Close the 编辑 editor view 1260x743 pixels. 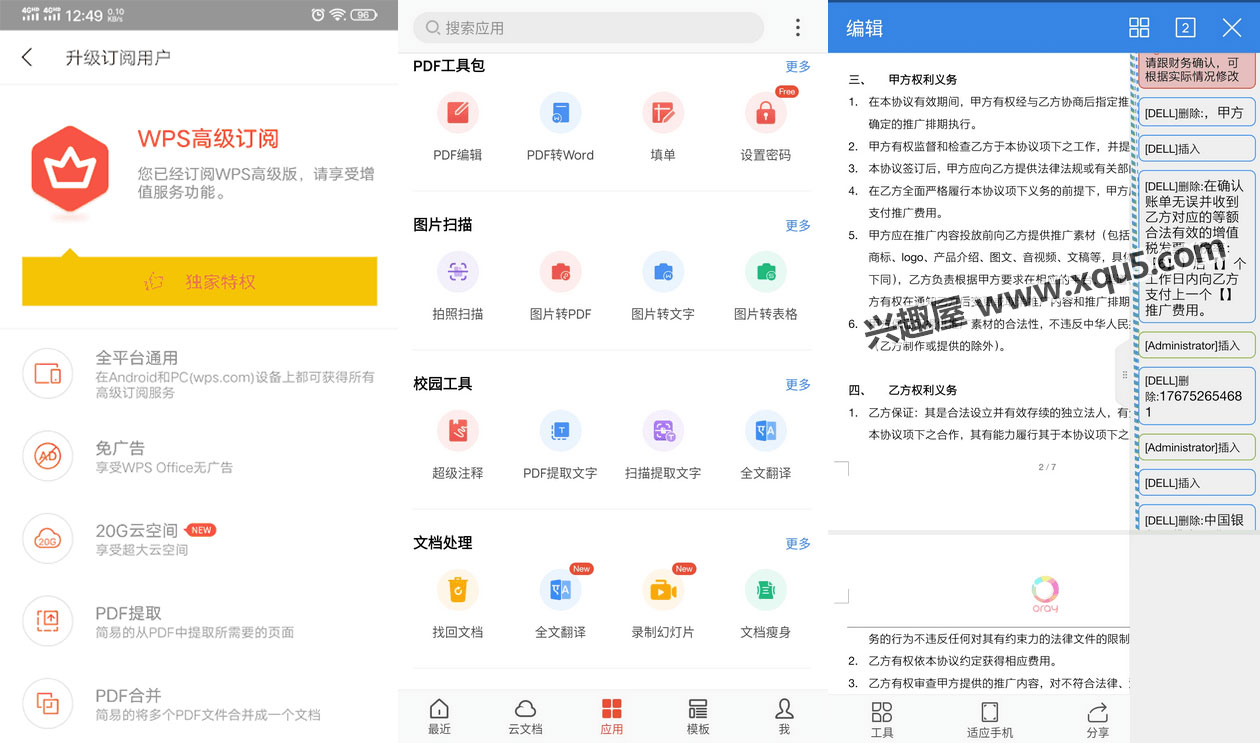point(1231,28)
